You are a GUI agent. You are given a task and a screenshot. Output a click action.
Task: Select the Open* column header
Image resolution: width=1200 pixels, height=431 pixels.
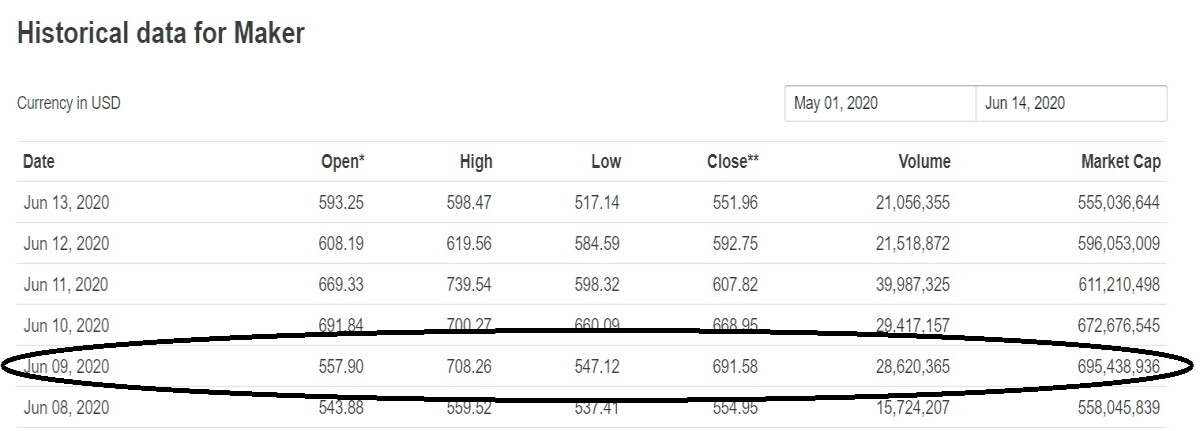[342, 162]
